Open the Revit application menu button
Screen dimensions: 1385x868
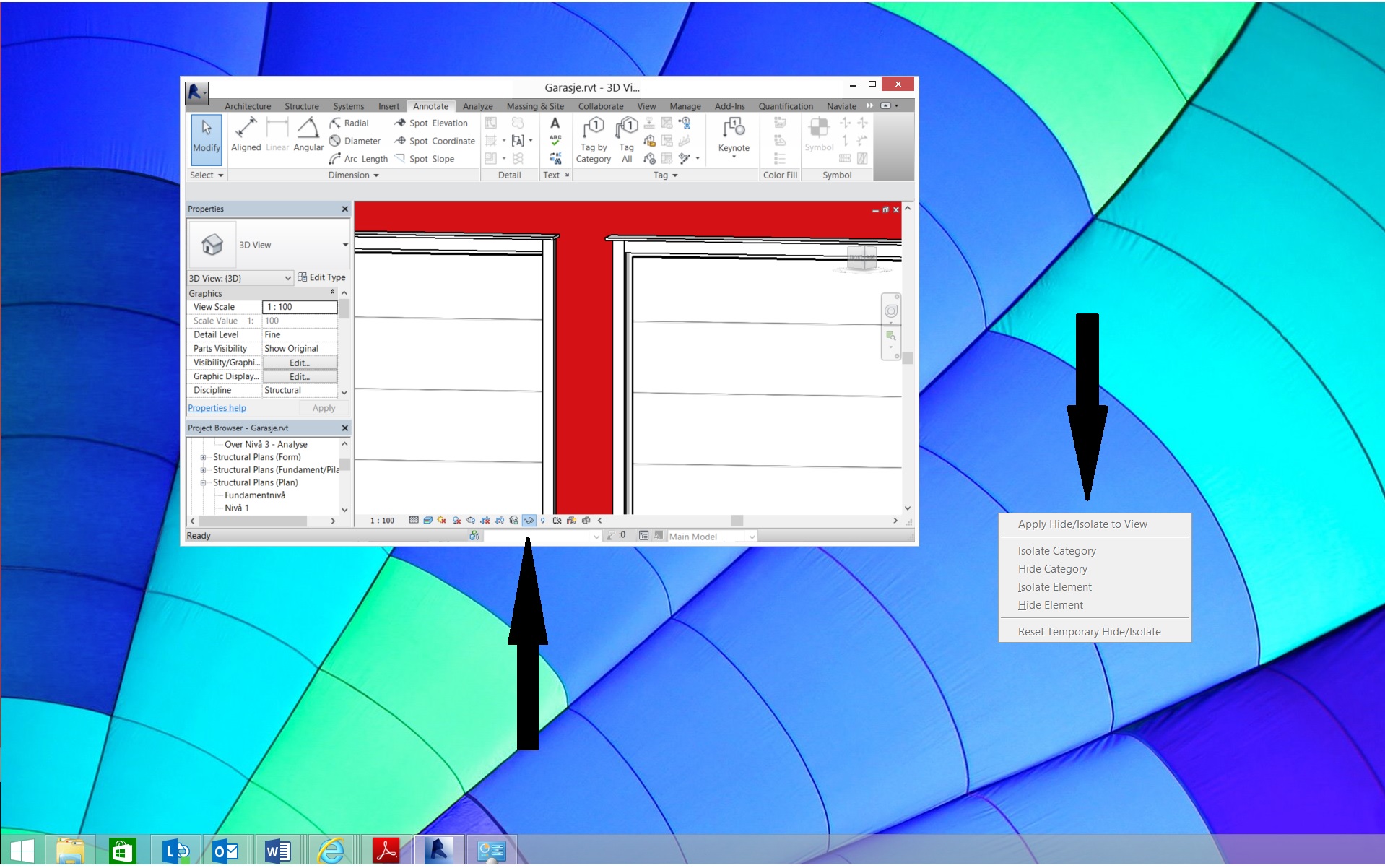[196, 92]
